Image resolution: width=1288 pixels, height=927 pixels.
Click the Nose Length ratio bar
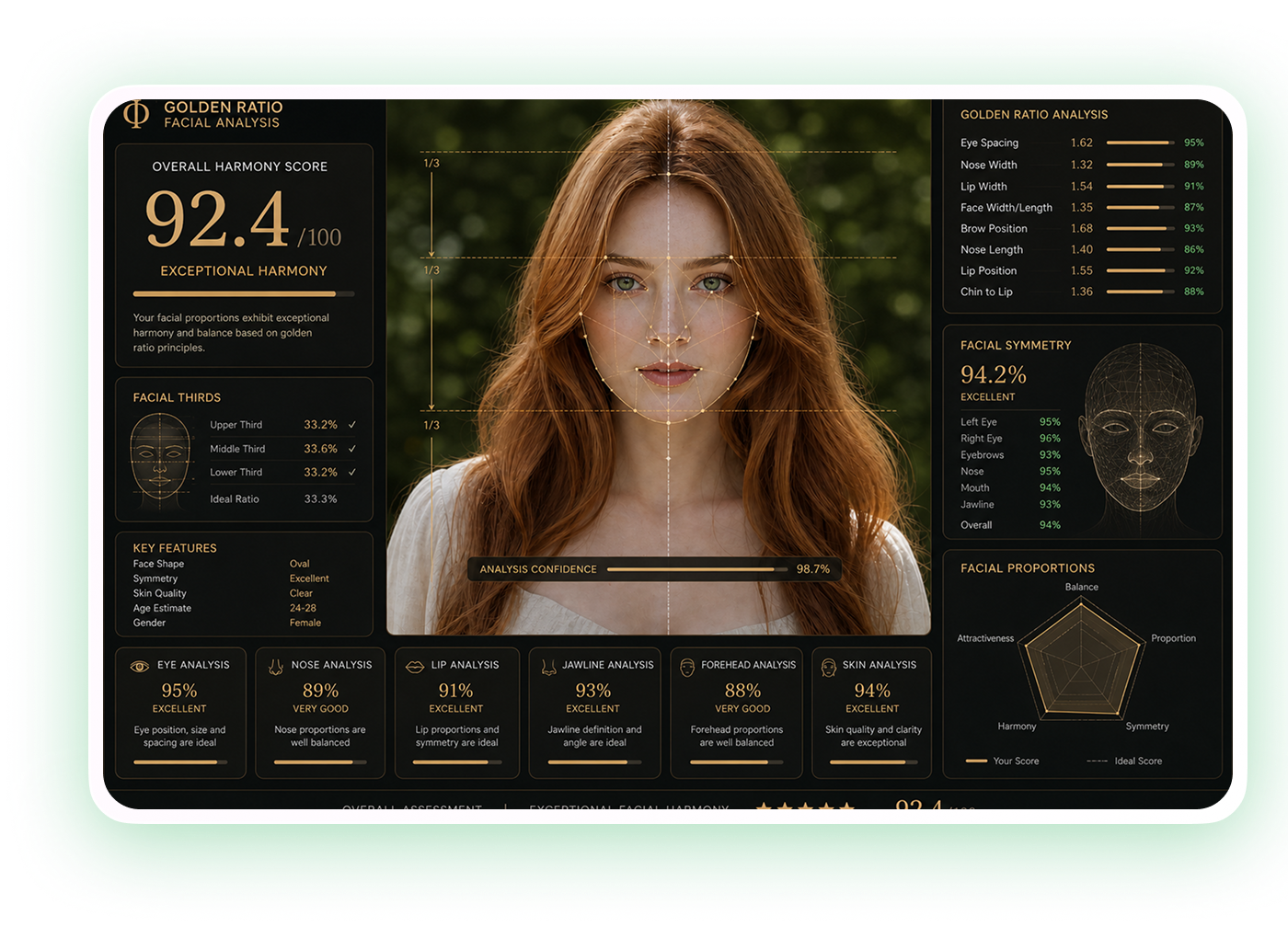1141,249
